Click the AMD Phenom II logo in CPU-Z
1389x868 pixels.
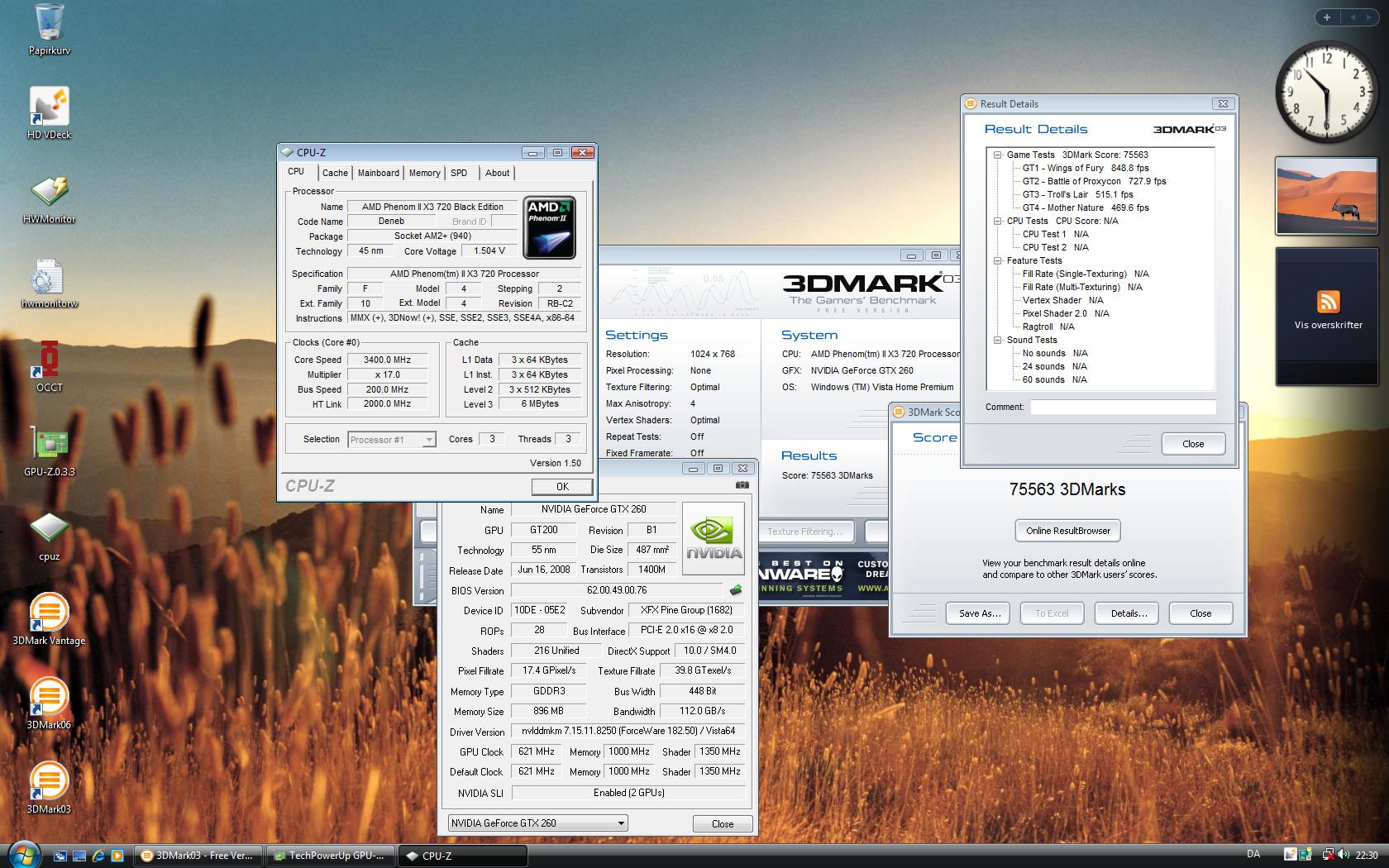click(x=550, y=227)
